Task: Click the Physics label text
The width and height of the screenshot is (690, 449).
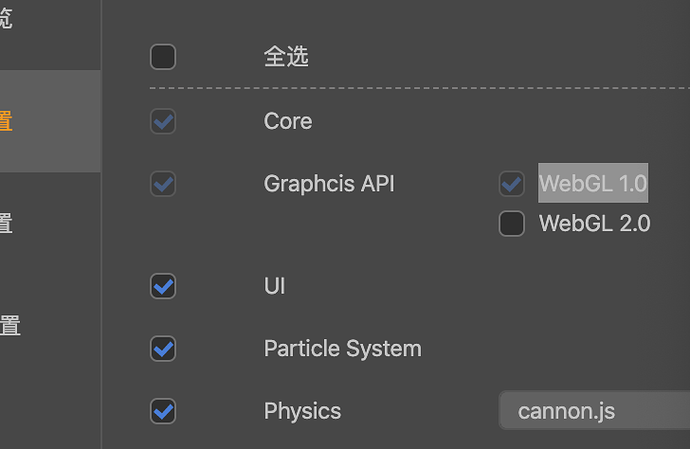Action: (x=302, y=411)
